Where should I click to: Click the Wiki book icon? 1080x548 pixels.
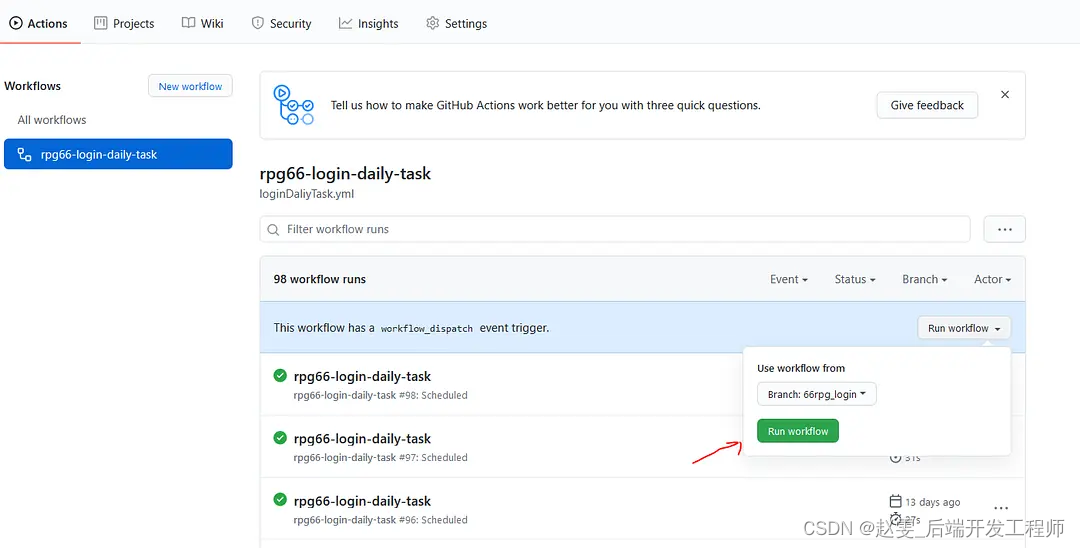(188, 23)
